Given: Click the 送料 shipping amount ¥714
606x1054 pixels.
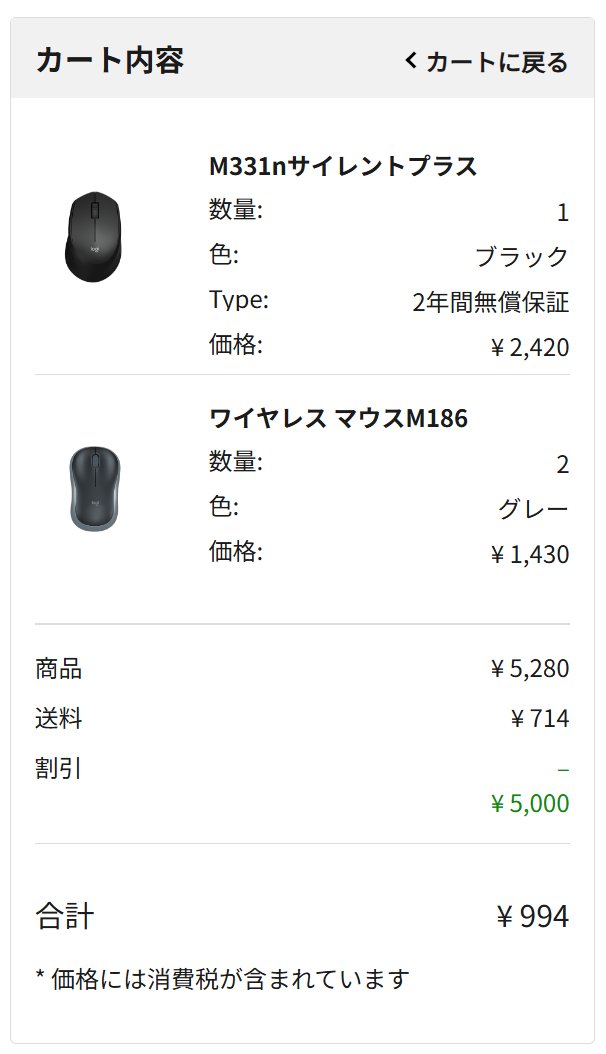Looking at the screenshot, I should tap(539, 718).
